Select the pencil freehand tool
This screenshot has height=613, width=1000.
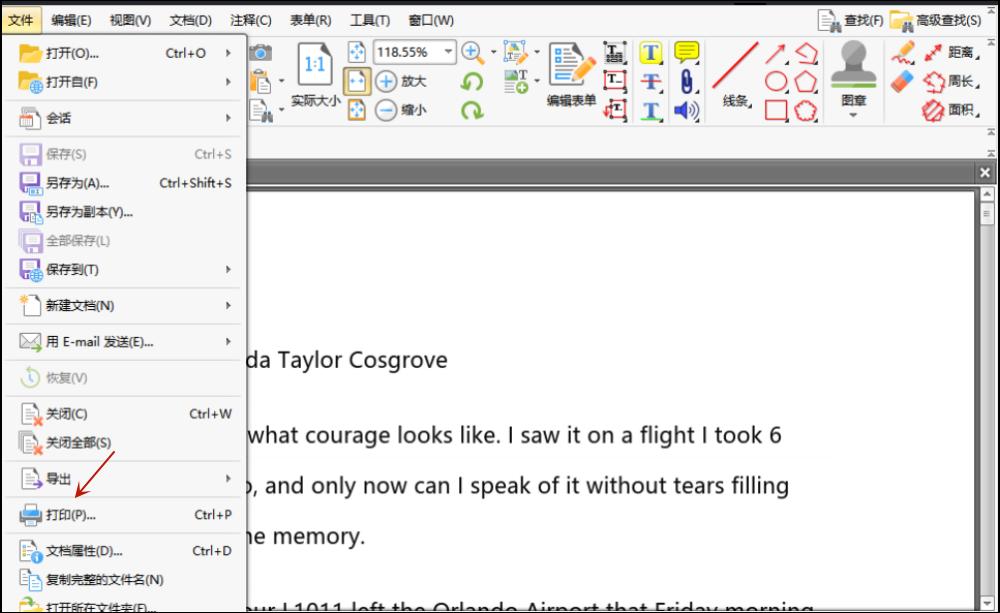coord(902,53)
